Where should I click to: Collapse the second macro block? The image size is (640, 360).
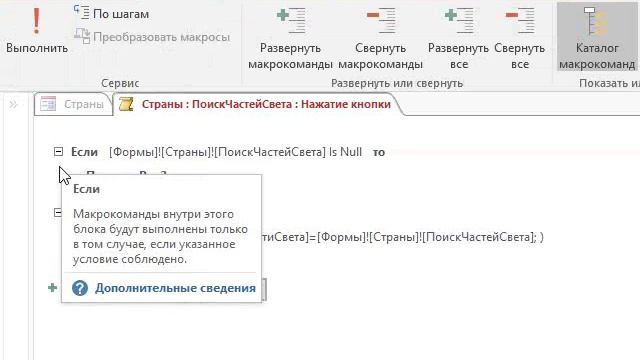pyautogui.click(x=58, y=212)
